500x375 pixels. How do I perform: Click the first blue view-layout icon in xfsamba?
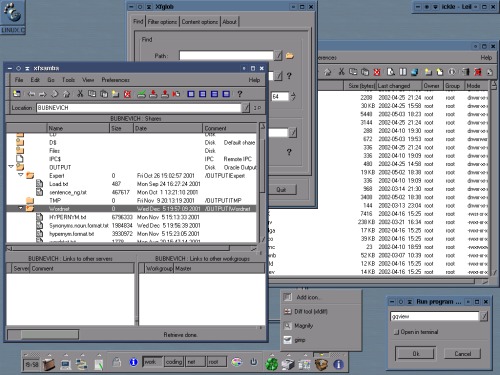(191, 94)
